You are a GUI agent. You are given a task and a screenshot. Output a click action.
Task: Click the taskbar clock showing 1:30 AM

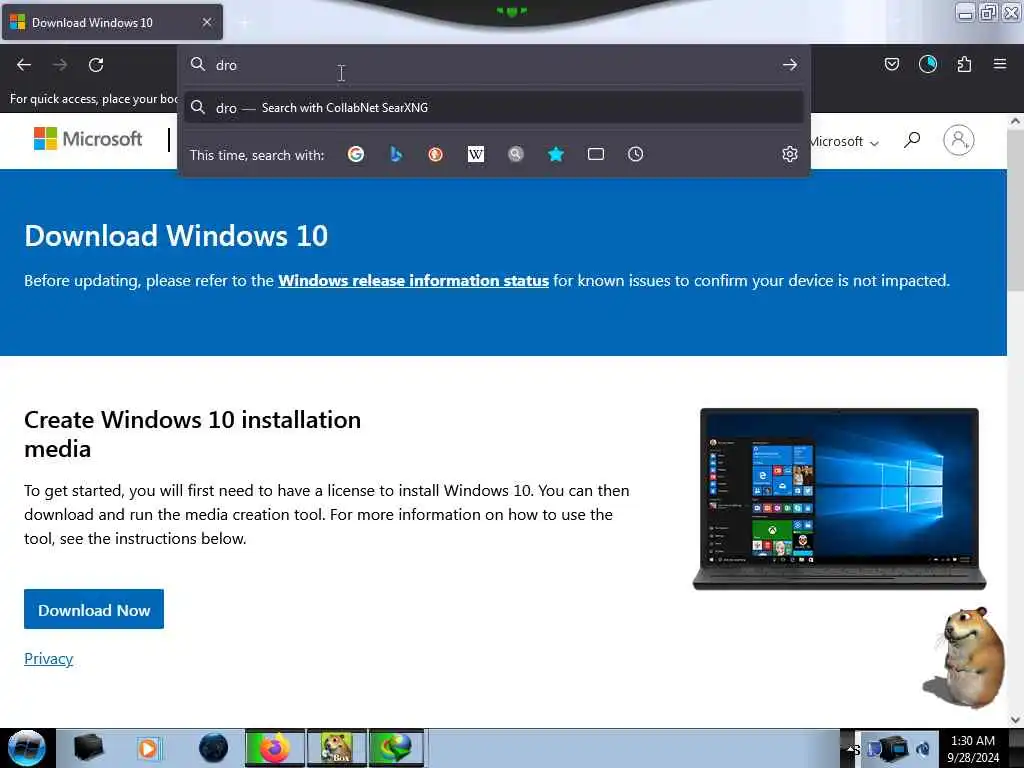click(973, 749)
